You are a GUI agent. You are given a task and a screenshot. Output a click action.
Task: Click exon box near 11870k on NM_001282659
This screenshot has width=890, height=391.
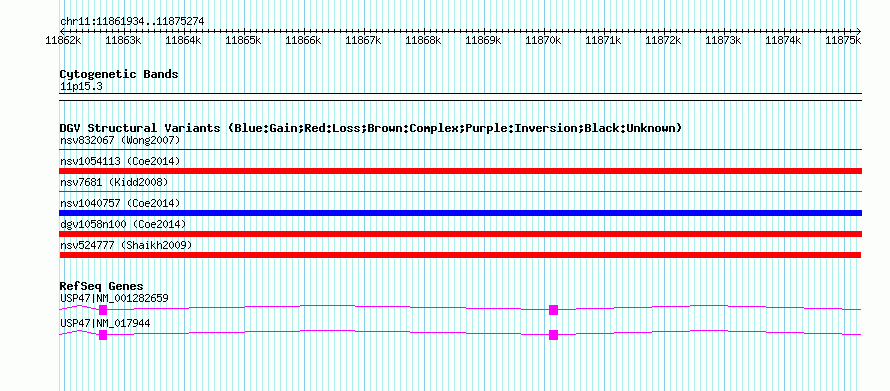tap(553, 310)
